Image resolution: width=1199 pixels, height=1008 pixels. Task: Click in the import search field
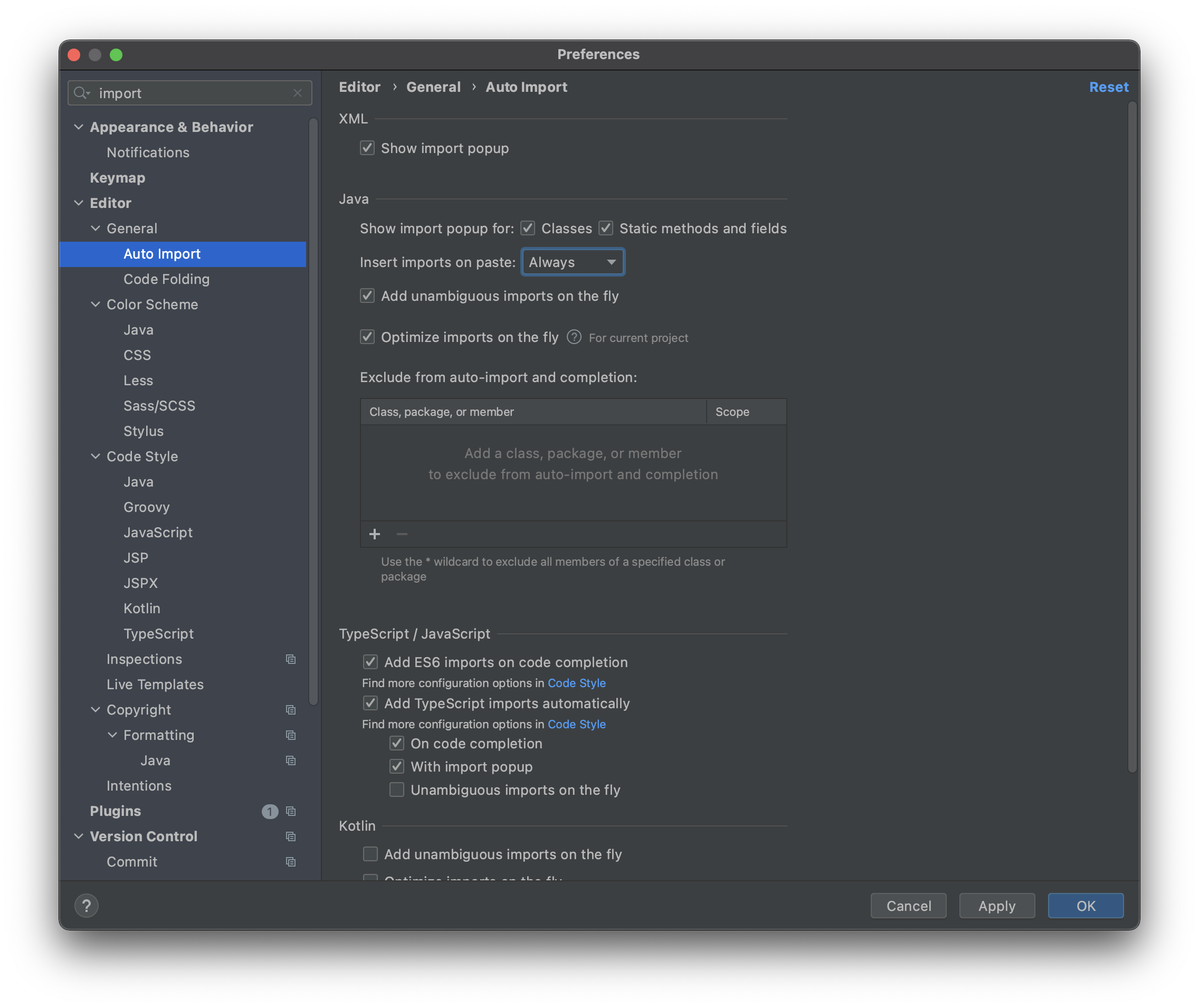click(188, 92)
